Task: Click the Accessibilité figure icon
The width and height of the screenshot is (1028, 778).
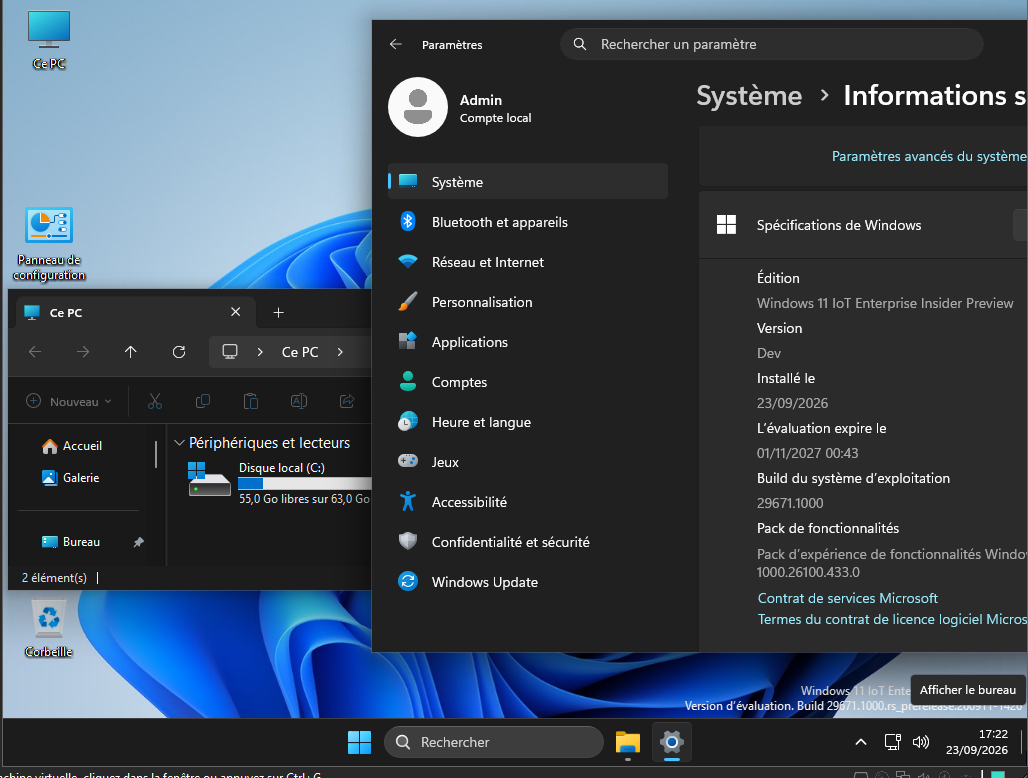Action: (x=408, y=501)
